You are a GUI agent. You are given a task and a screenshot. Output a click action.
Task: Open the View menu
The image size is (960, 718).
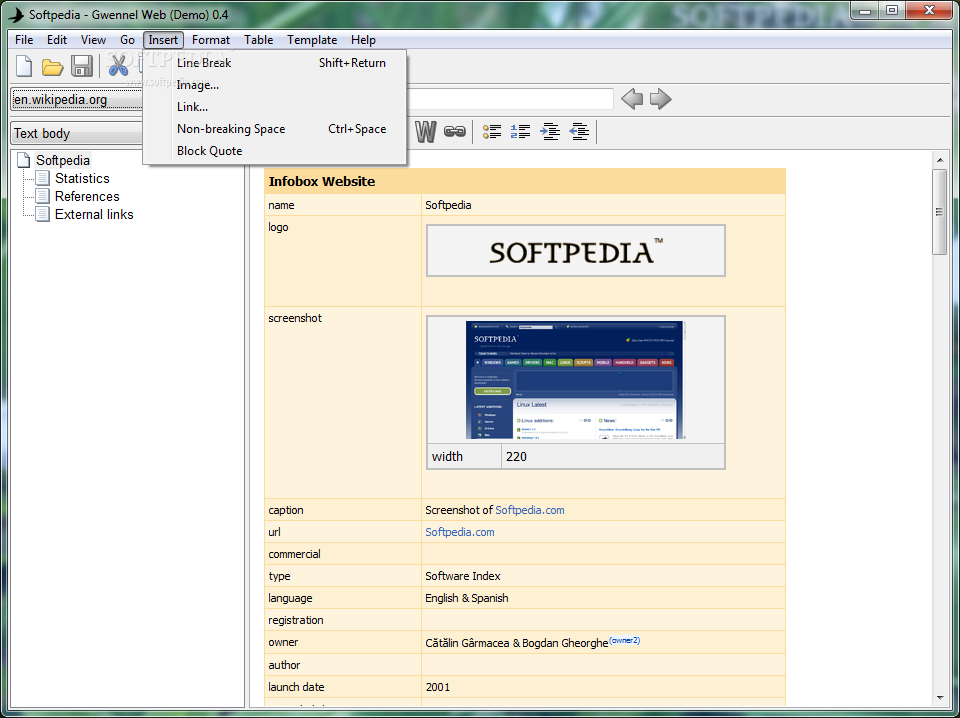(93, 40)
